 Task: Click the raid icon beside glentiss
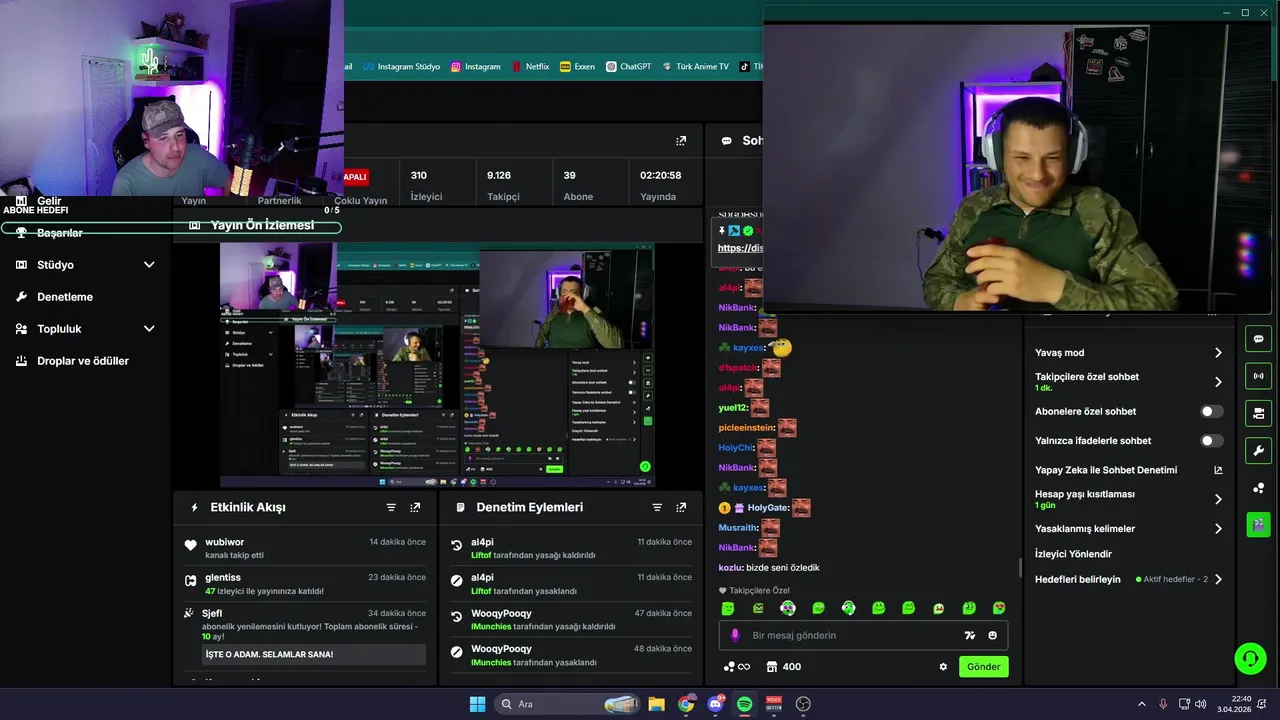[x=190, y=581]
